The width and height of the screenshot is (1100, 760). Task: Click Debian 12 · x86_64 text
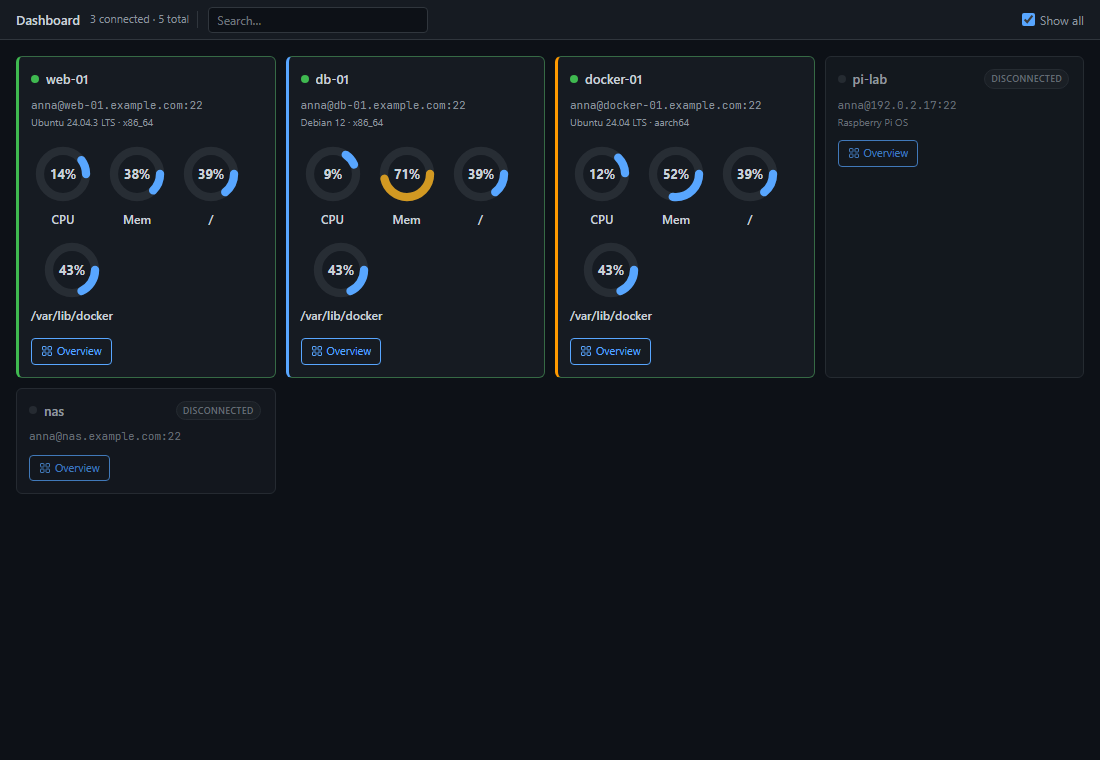coord(342,123)
